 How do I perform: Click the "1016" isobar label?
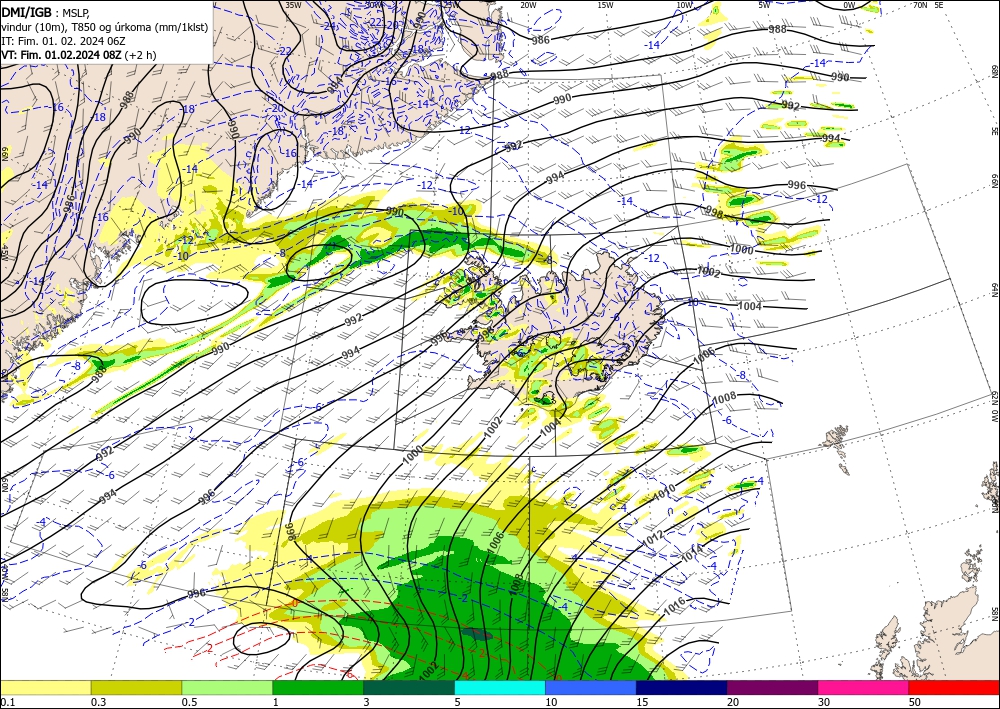pos(674,605)
